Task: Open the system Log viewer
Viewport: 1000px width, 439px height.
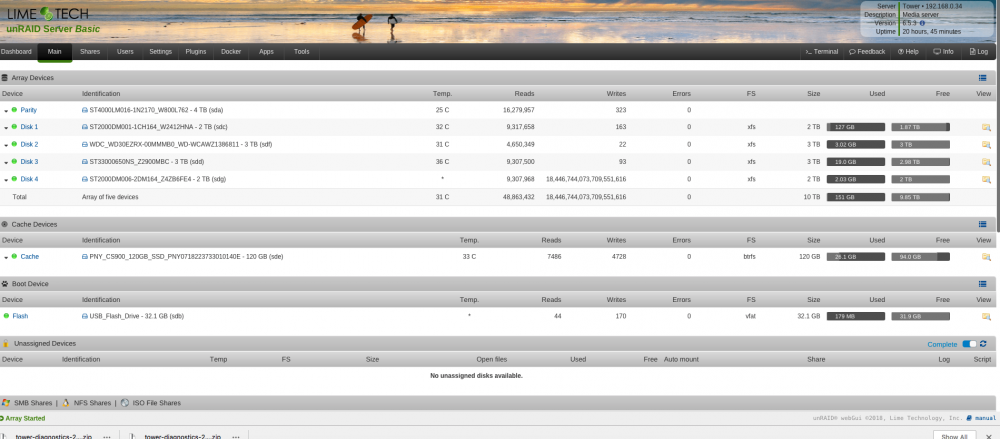Action: pyautogui.click(x=979, y=52)
